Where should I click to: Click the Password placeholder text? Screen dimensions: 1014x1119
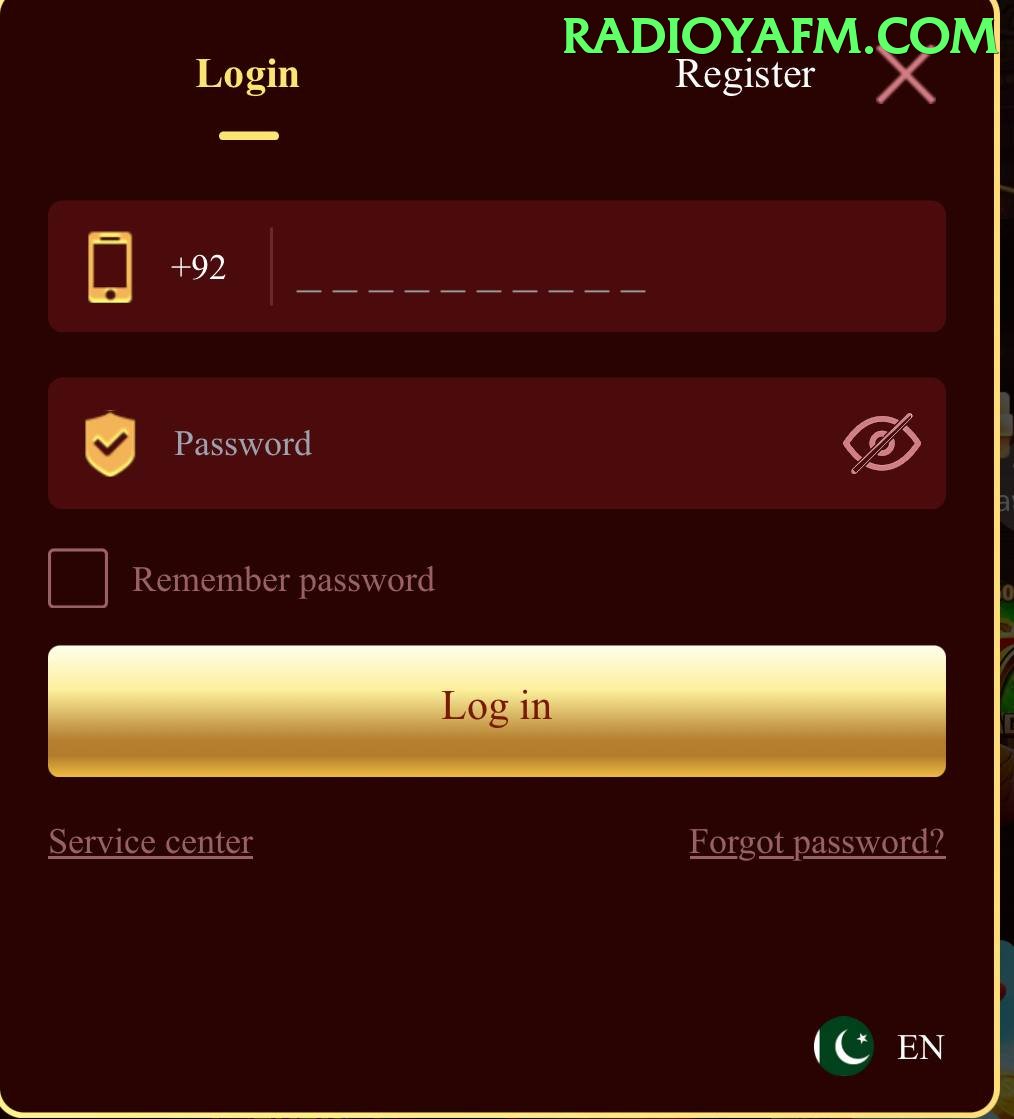pyautogui.click(x=243, y=443)
